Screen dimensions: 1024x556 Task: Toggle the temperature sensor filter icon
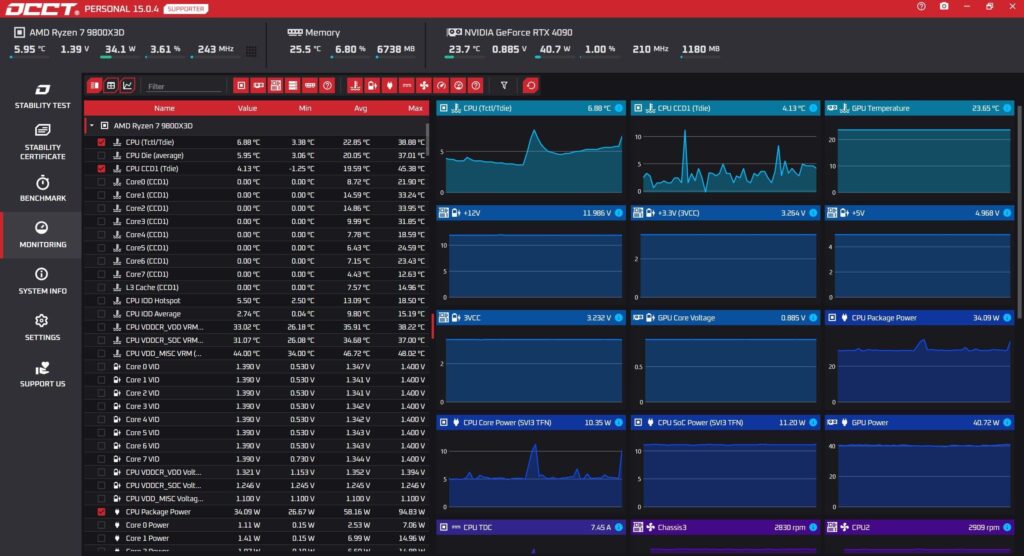355,86
